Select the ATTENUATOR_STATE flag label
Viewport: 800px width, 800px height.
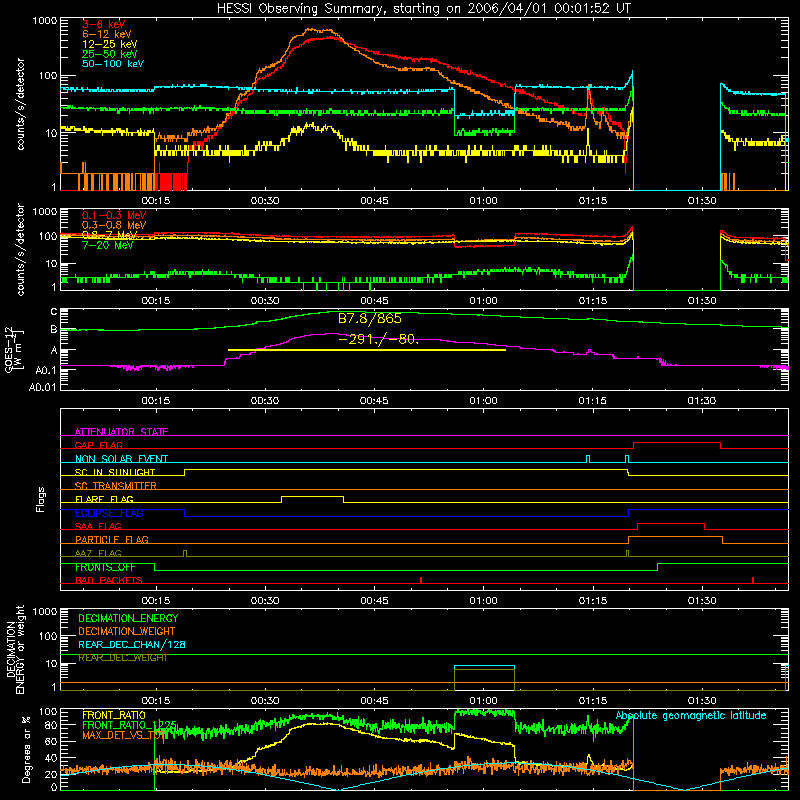(121, 432)
